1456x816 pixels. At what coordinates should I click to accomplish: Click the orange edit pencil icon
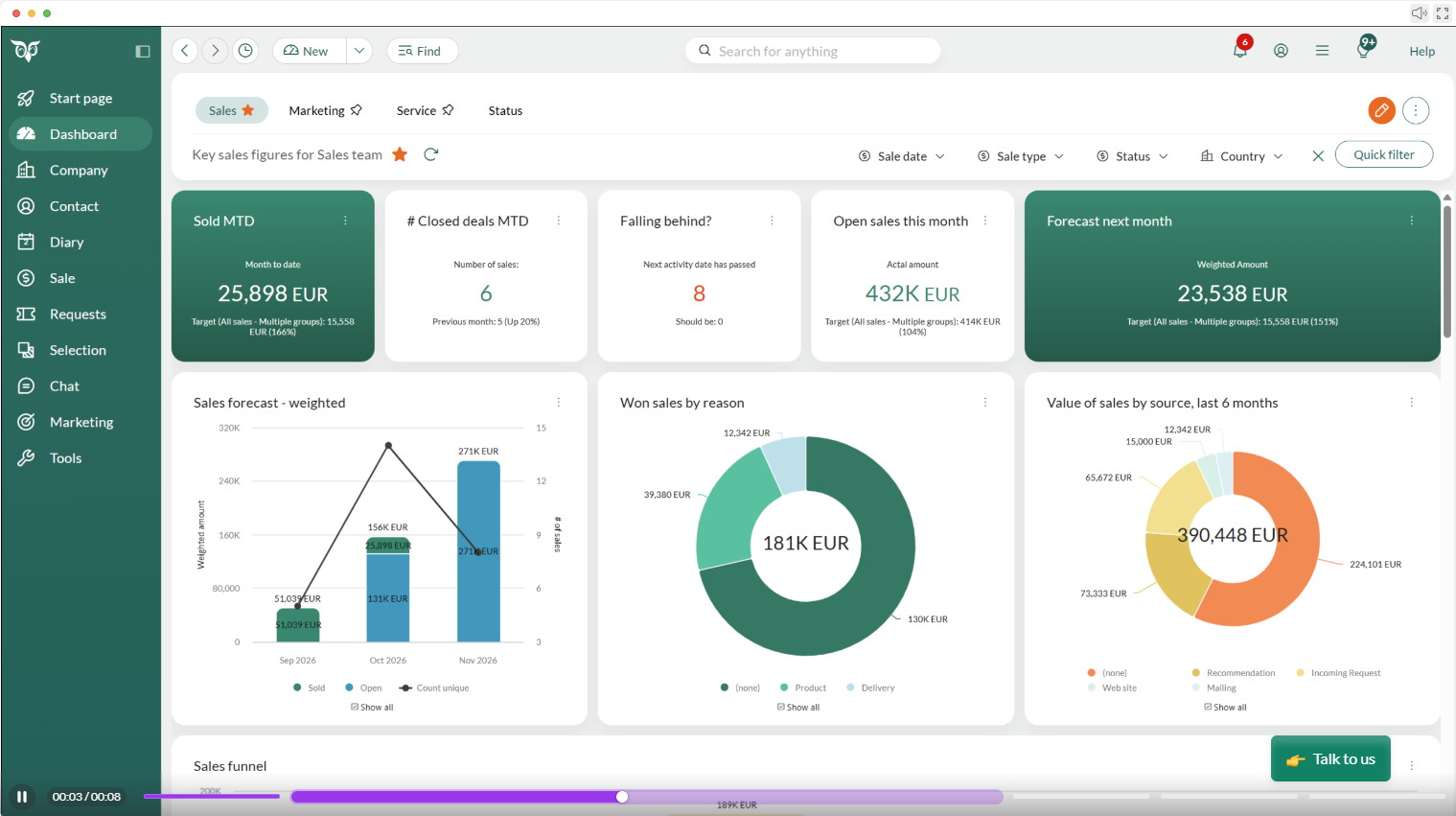click(1381, 110)
